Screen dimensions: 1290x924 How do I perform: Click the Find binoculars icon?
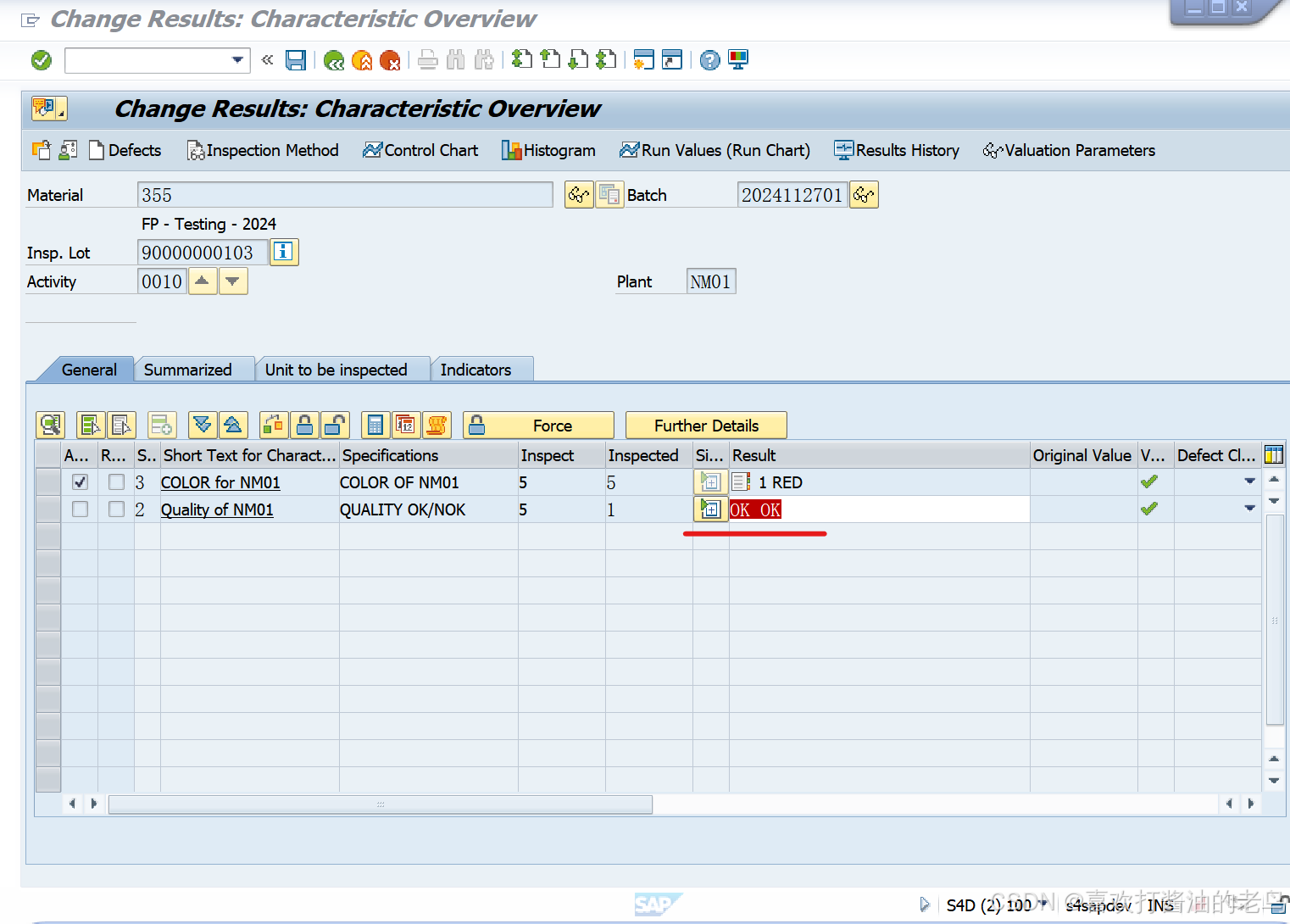pyautogui.click(x=456, y=60)
